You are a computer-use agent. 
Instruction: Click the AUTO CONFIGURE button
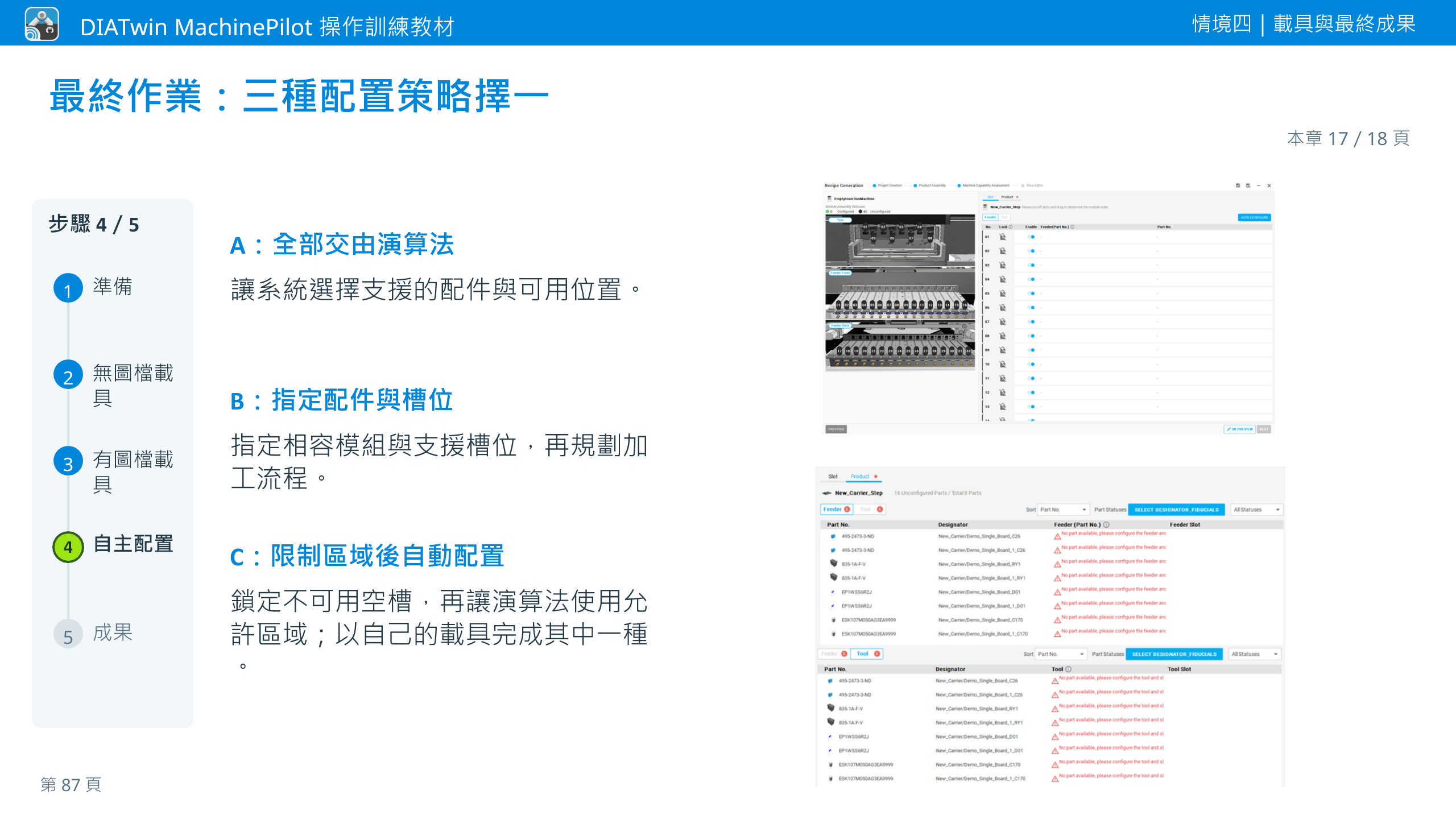click(x=1254, y=217)
